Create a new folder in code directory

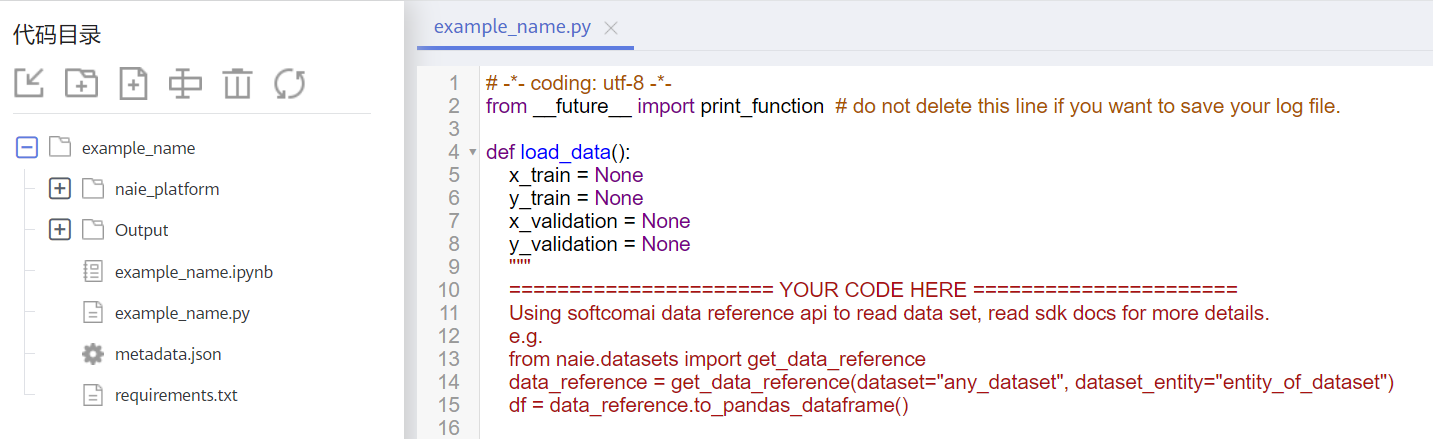(81, 83)
